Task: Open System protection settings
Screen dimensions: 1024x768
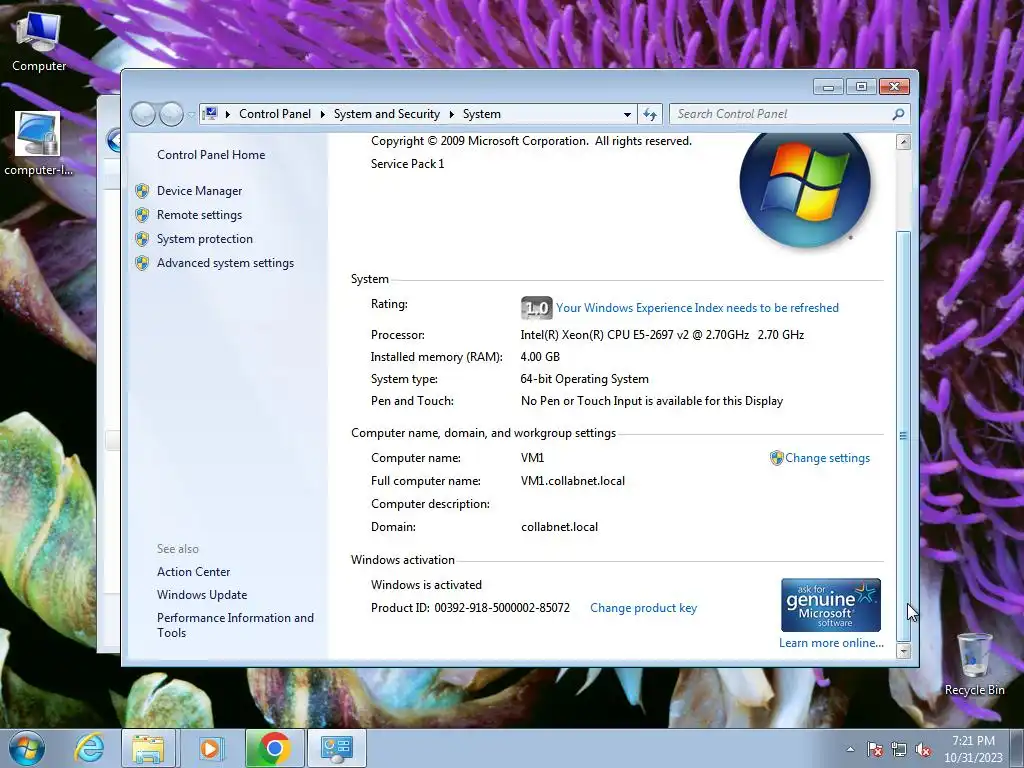Action: pyautogui.click(x=204, y=239)
